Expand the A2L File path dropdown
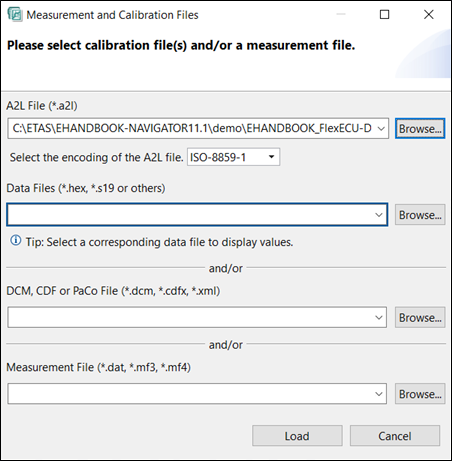Screen dimensions: 452x461 pyautogui.click(x=381, y=128)
